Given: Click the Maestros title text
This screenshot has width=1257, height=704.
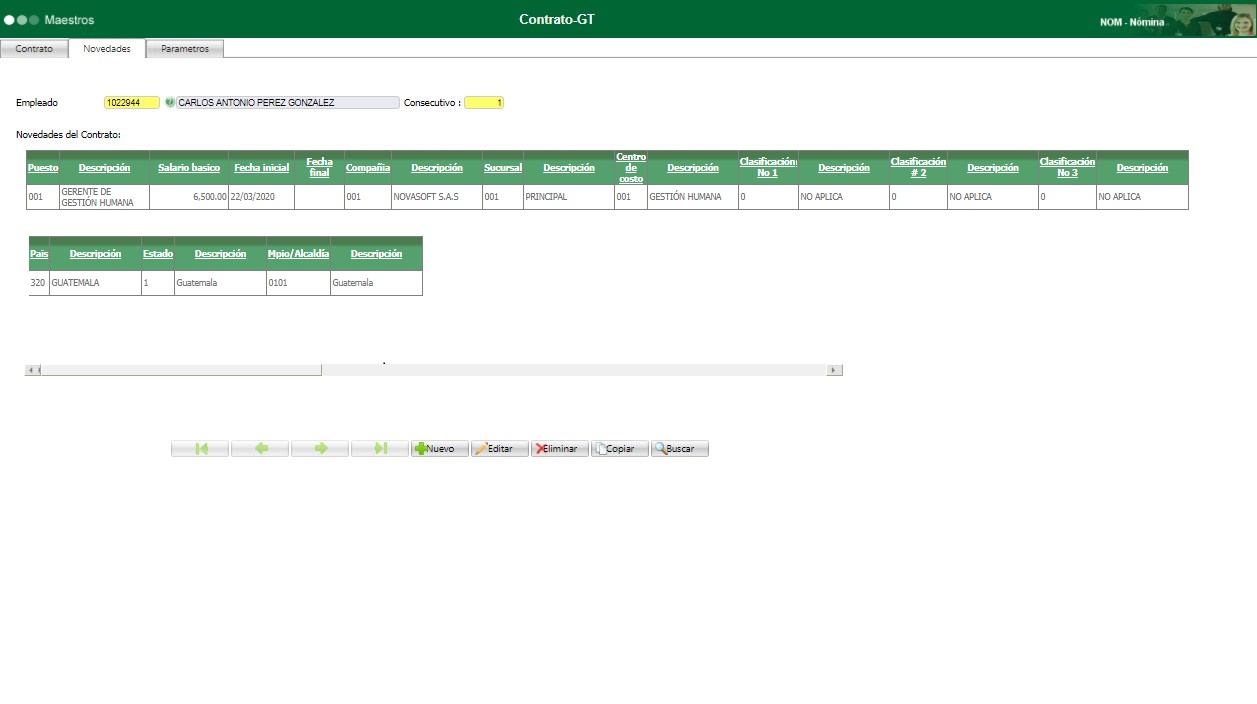Looking at the screenshot, I should [x=70, y=20].
